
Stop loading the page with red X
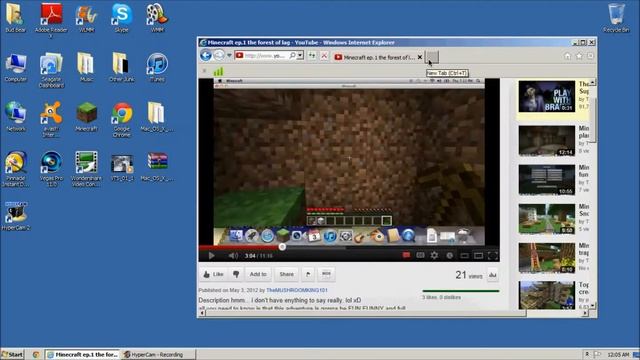coord(324,56)
